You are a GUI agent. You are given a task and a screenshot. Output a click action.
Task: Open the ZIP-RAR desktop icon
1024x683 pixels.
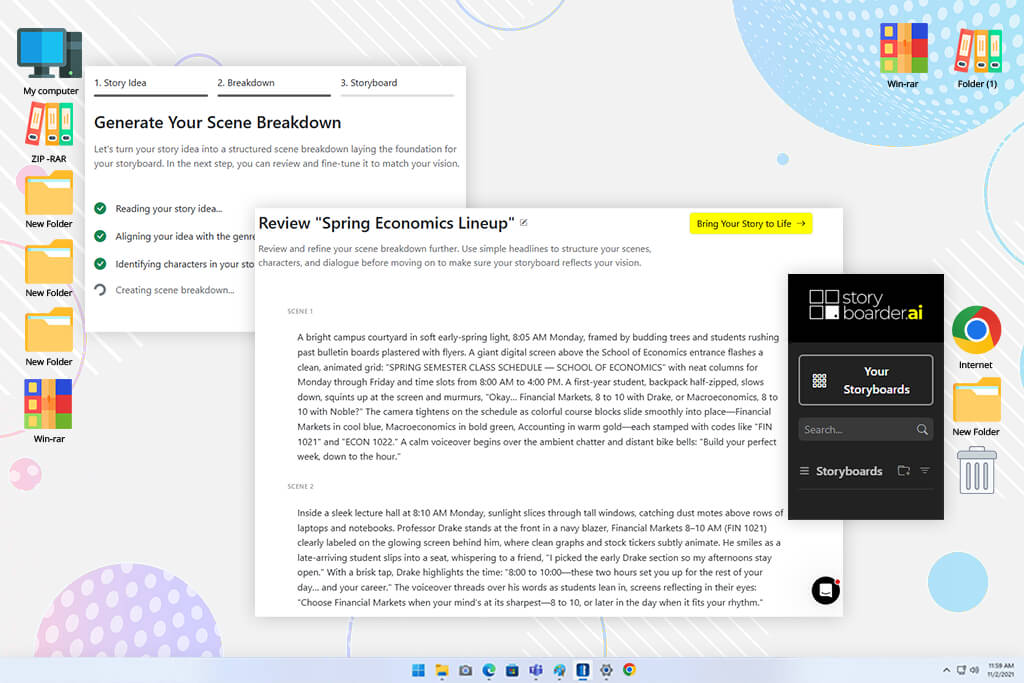click(49, 133)
